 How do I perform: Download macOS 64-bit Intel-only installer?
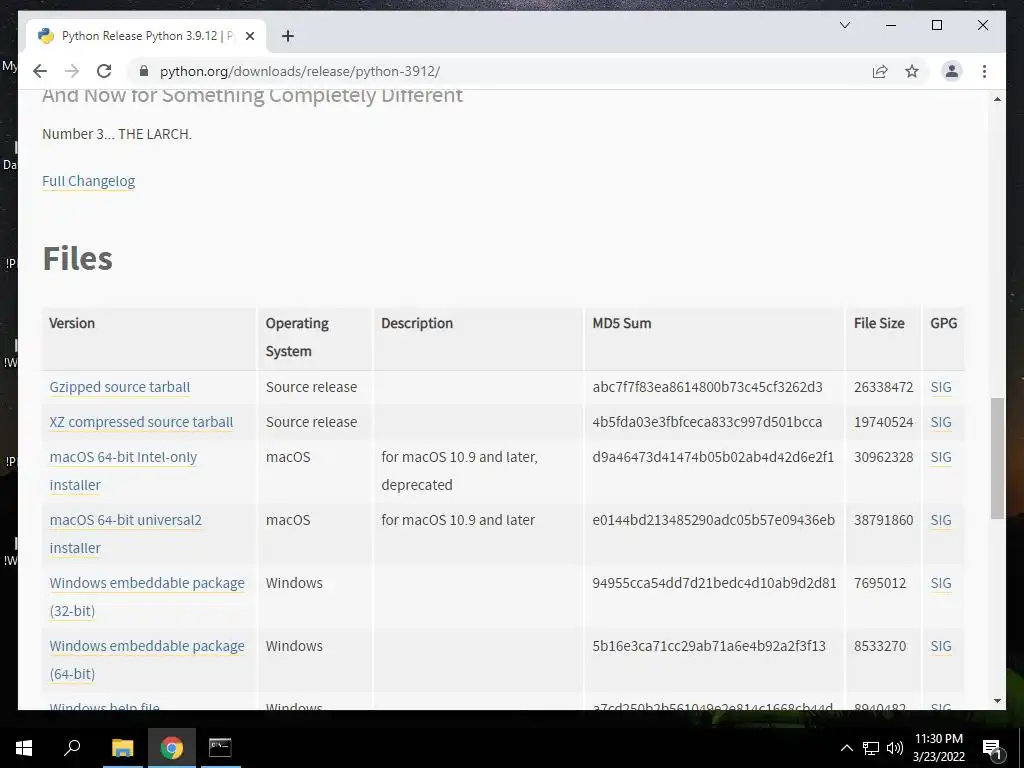coord(123,471)
